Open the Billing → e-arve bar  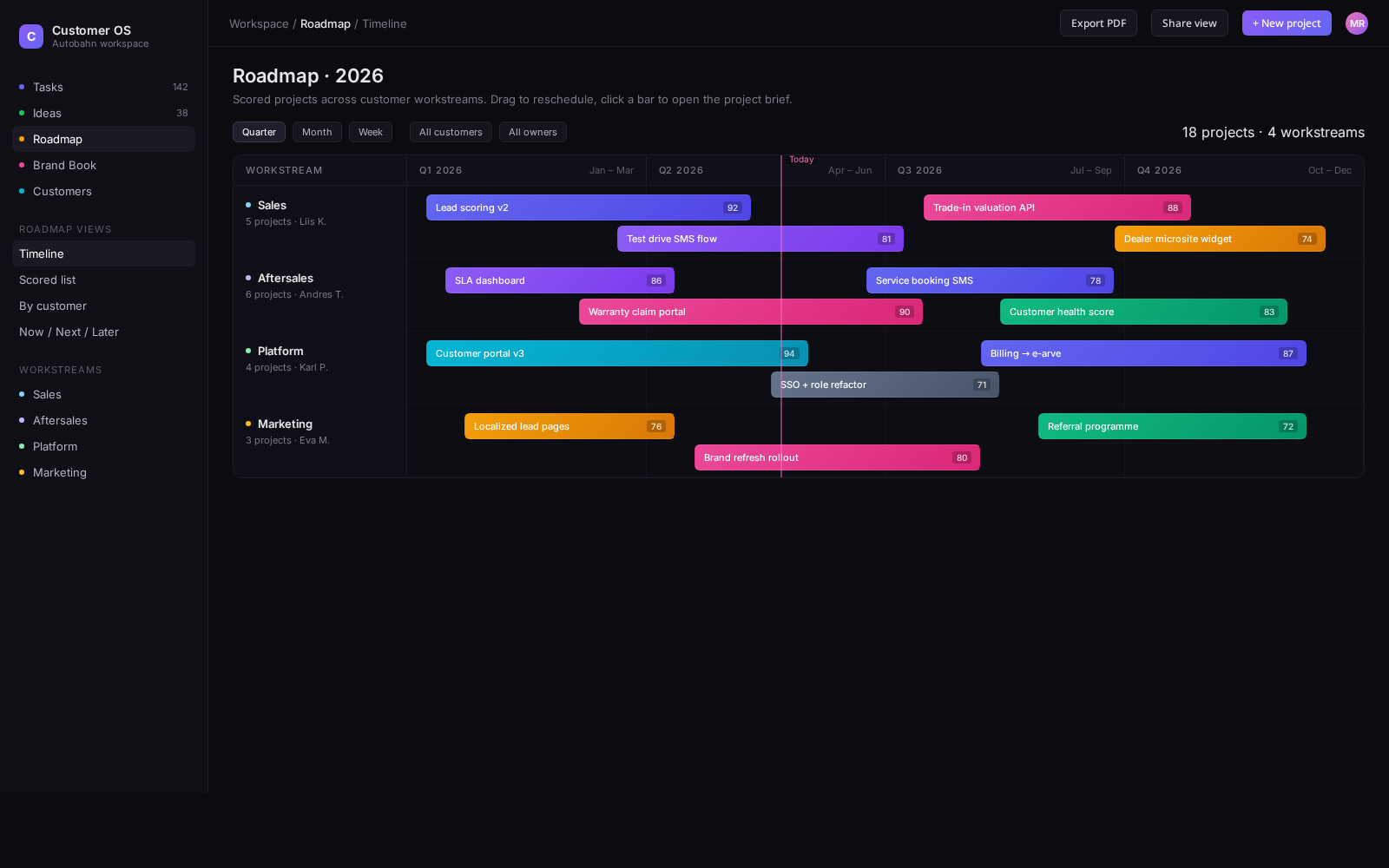click(x=1143, y=353)
